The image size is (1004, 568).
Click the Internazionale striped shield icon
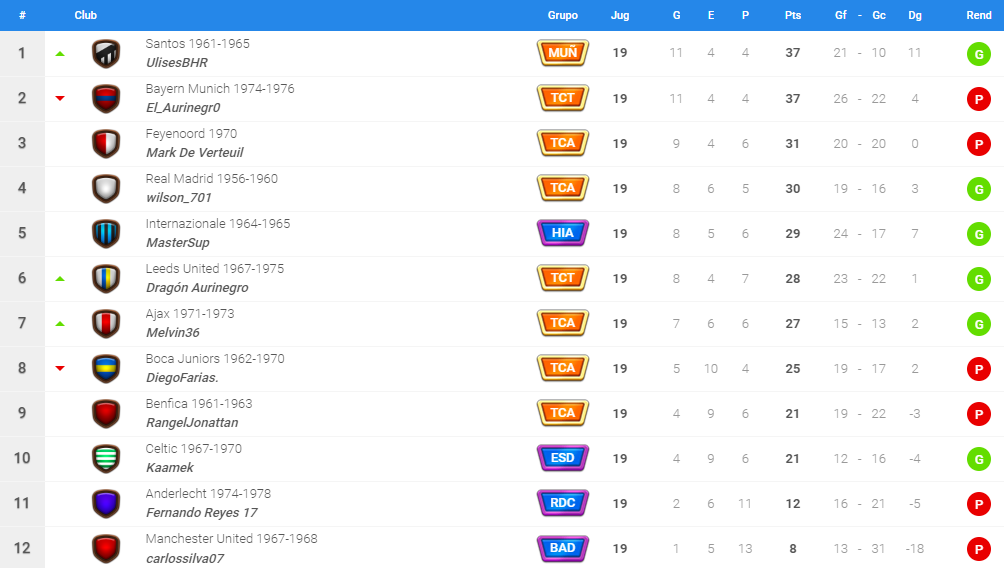tap(106, 234)
